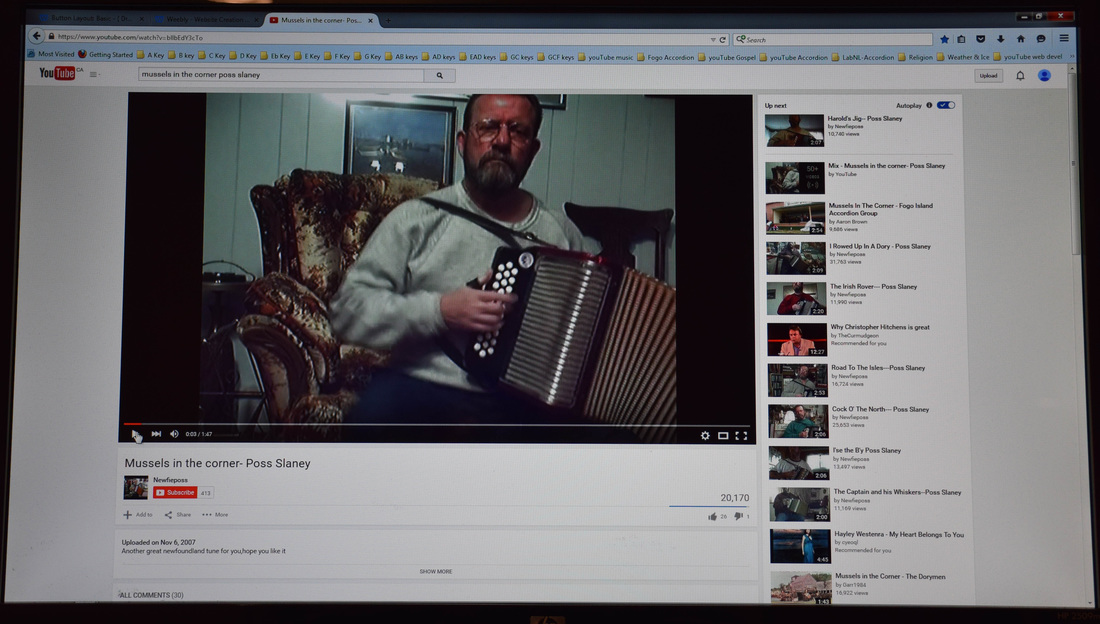Click the YouTube search magnifier button
Screen dimensions: 1100x624
[x=439, y=75]
